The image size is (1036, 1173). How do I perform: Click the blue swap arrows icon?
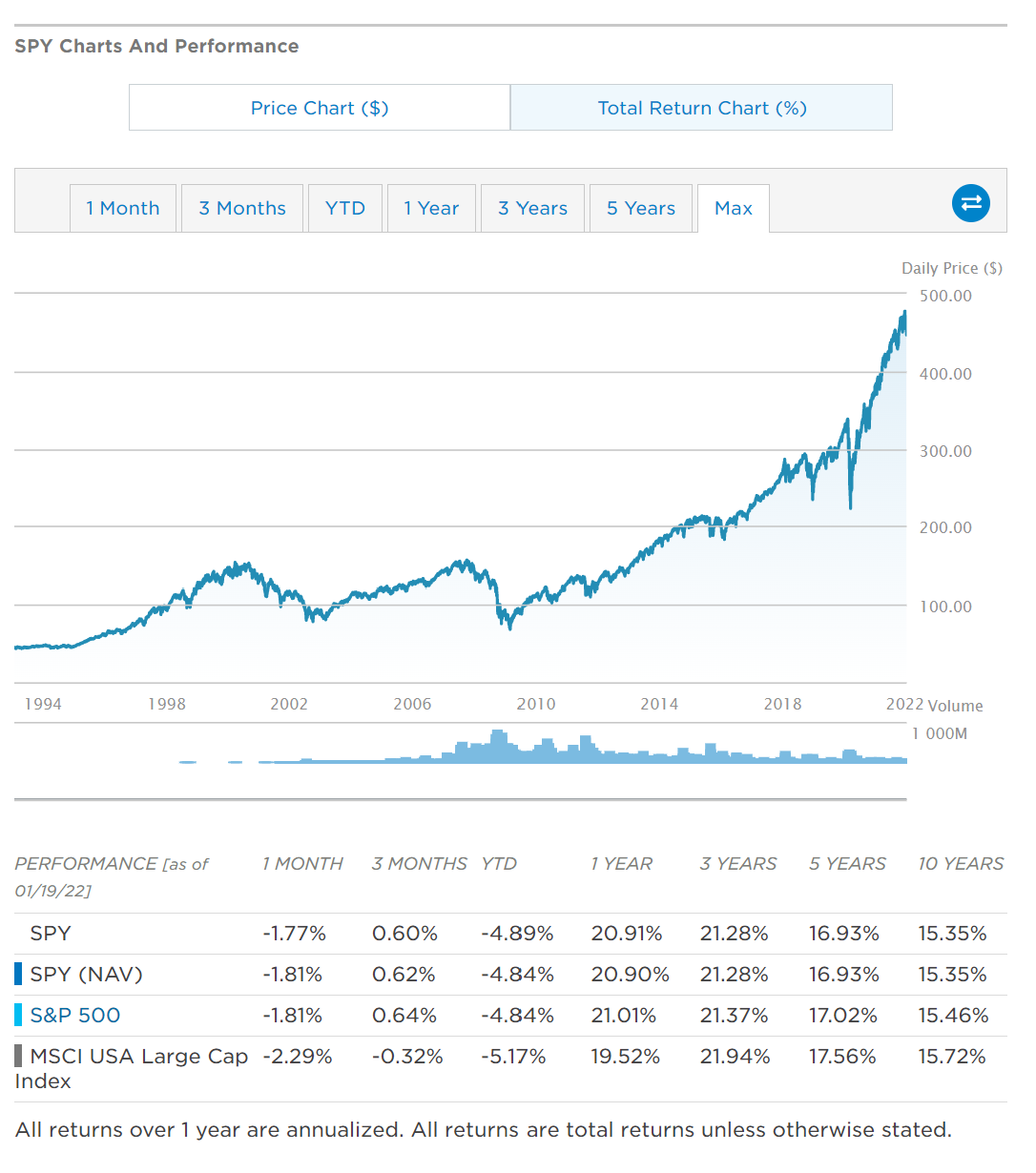pos(971,203)
